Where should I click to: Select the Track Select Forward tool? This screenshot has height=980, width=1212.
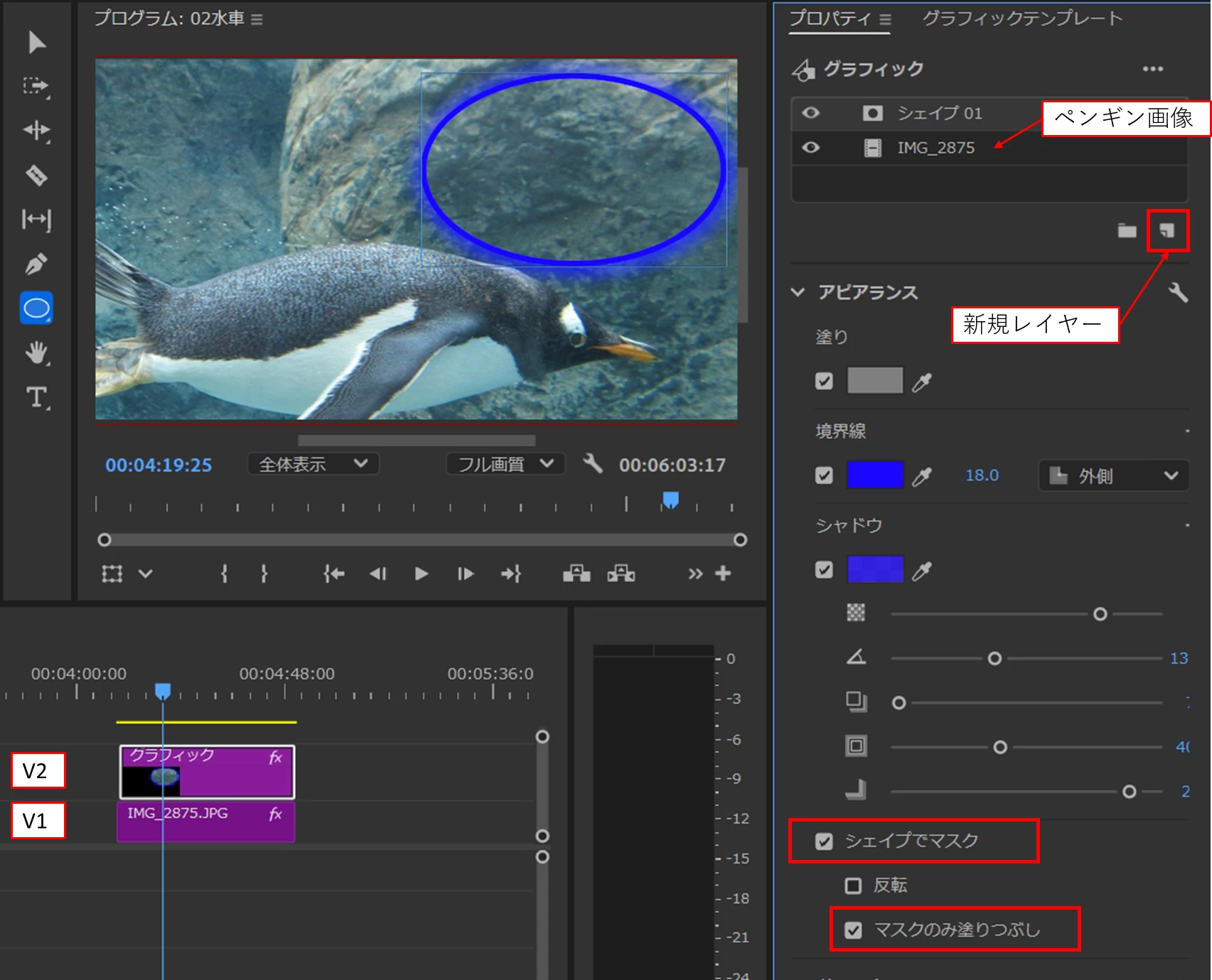click(36, 87)
